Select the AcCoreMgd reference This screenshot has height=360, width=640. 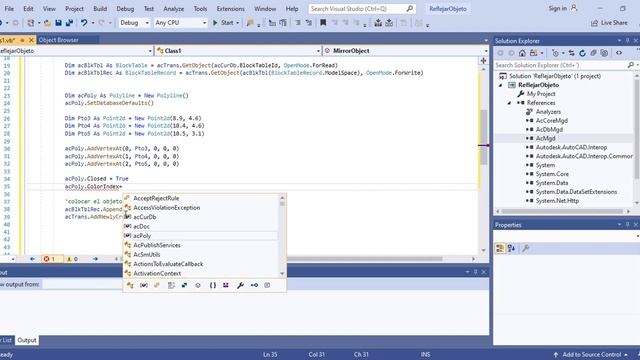(551, 120)
